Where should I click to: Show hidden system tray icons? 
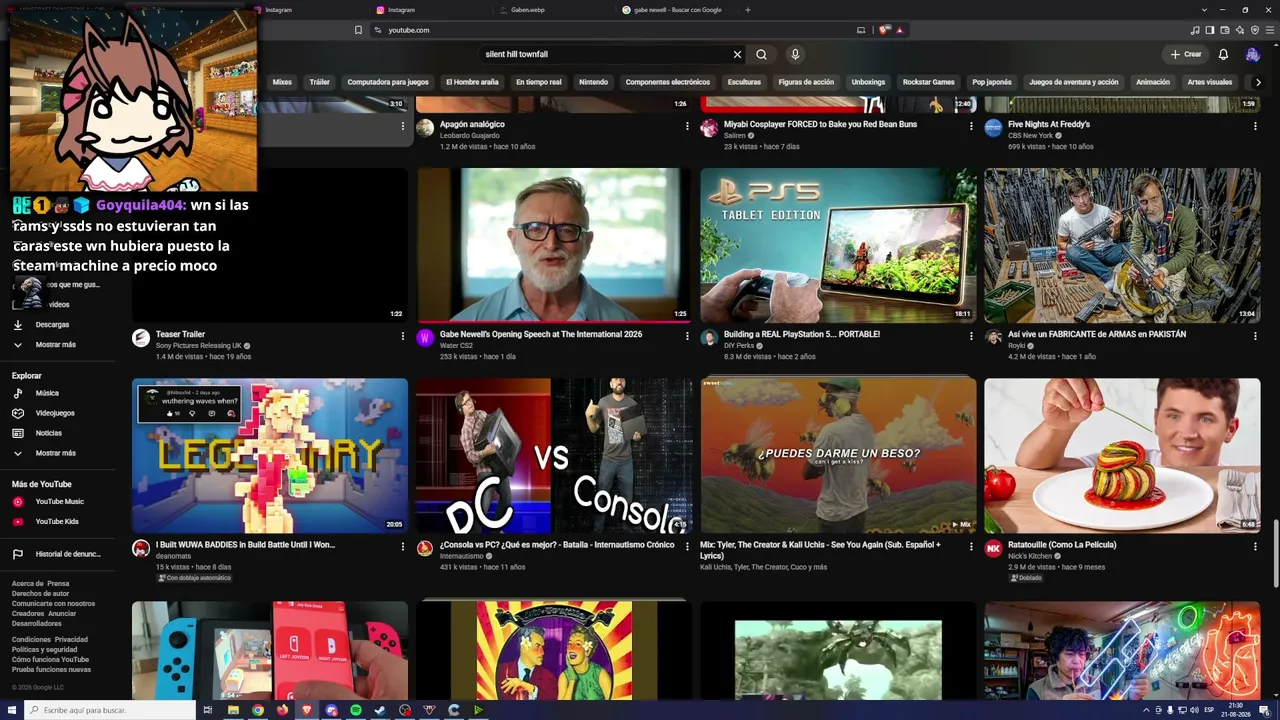[x=1146, y=710]
